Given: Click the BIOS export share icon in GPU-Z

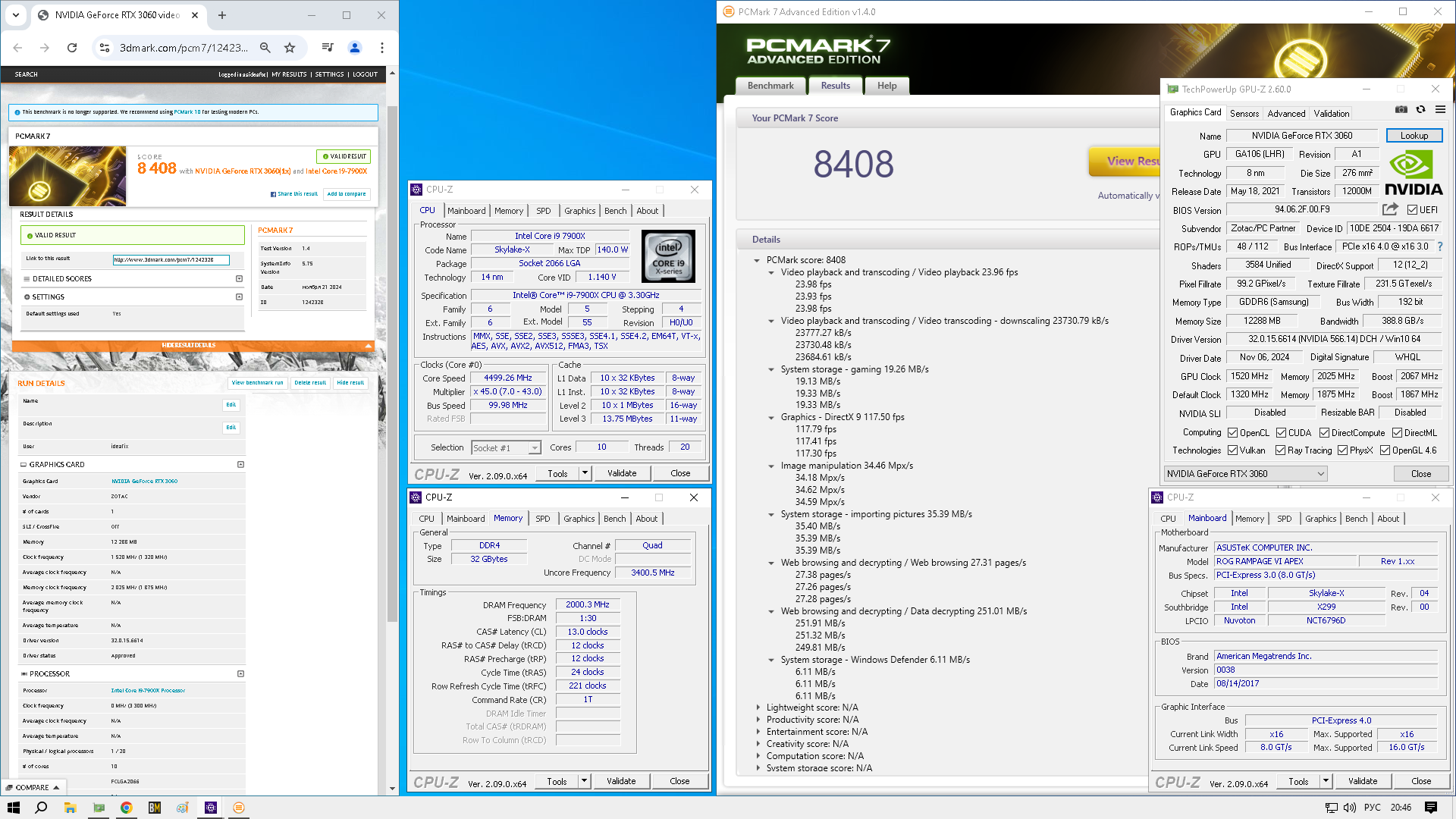Looking at the screenshot, I should pyautogui.click(x=1390, y=209).
